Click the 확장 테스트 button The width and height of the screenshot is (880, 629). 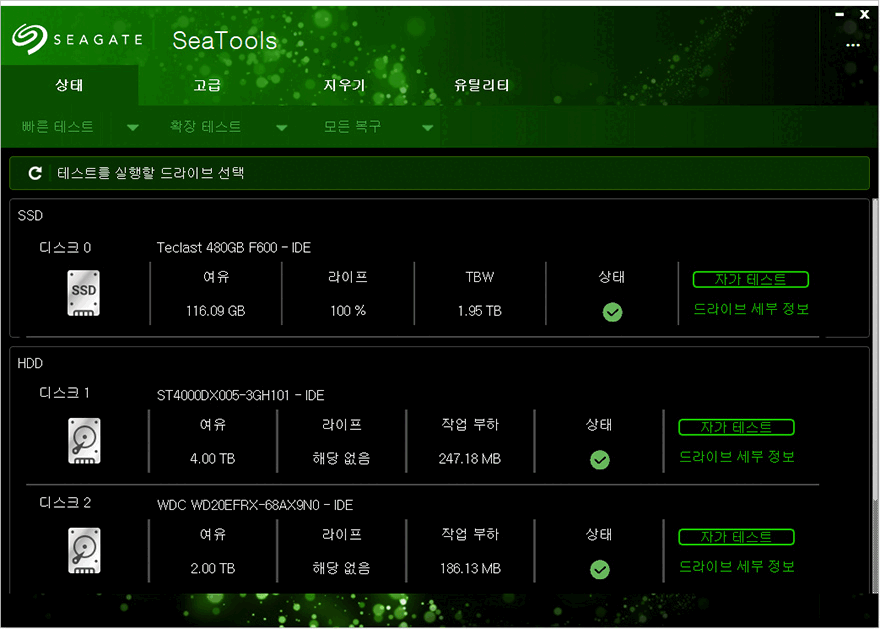coord(205,127)
